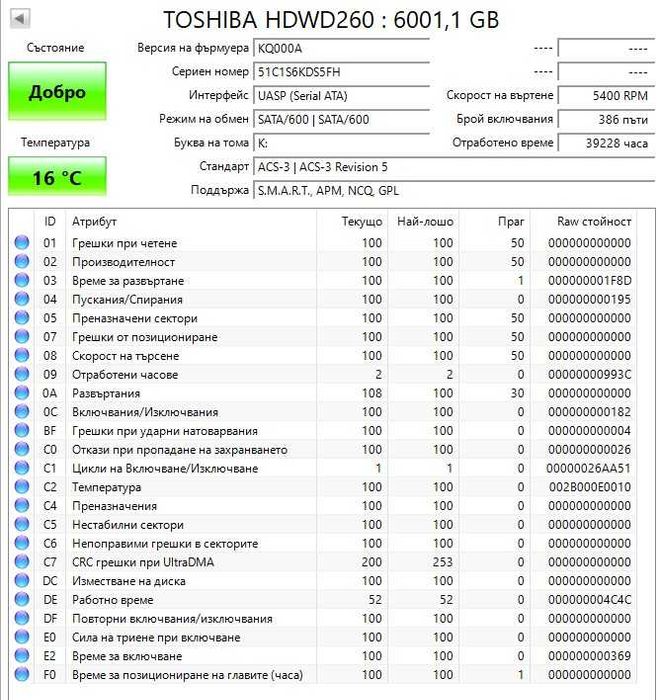Click the features field S.M.A.R.T., APM, NCQ, GPL
Viewport: 659px width, 700px height.
click(x=454, y=191)
